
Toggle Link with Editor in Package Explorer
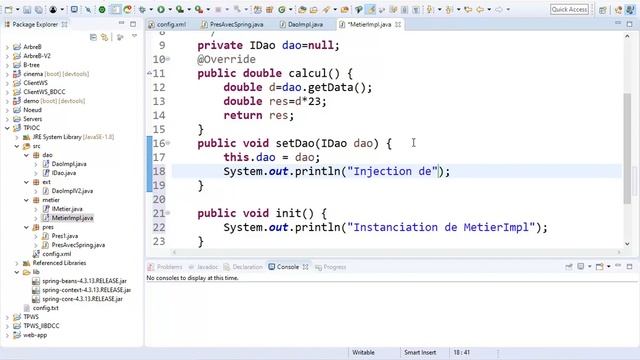105,37
